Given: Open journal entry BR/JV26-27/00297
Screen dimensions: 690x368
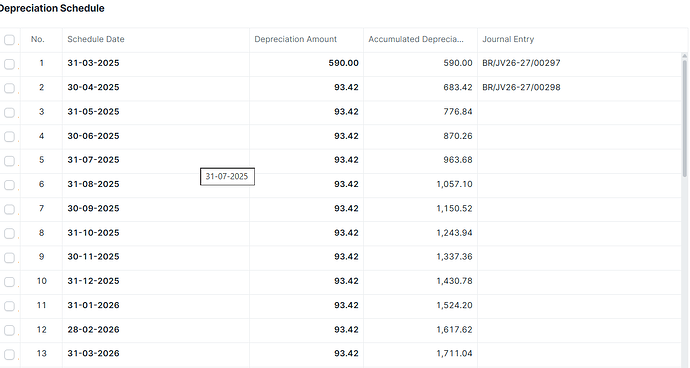Looking at the screenshot, I should pyautogui.click(x=521, y=63).
